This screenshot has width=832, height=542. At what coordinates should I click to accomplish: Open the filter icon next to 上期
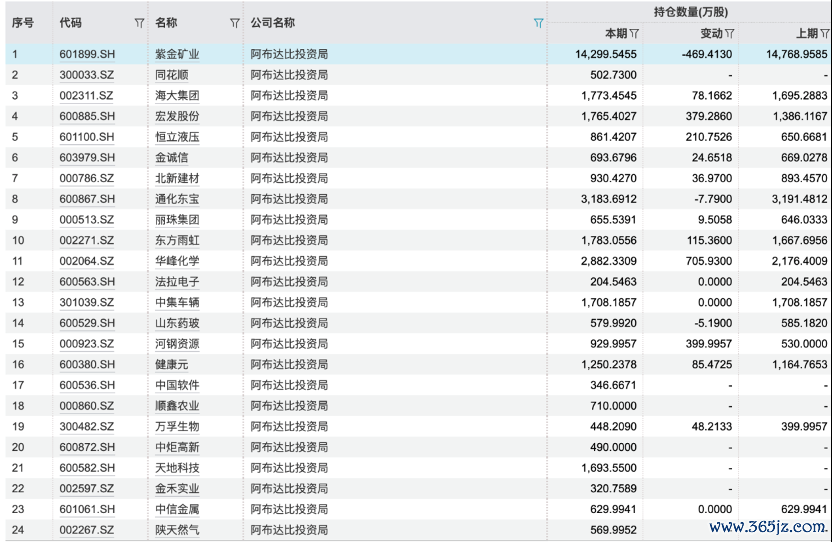pos(825,34)
